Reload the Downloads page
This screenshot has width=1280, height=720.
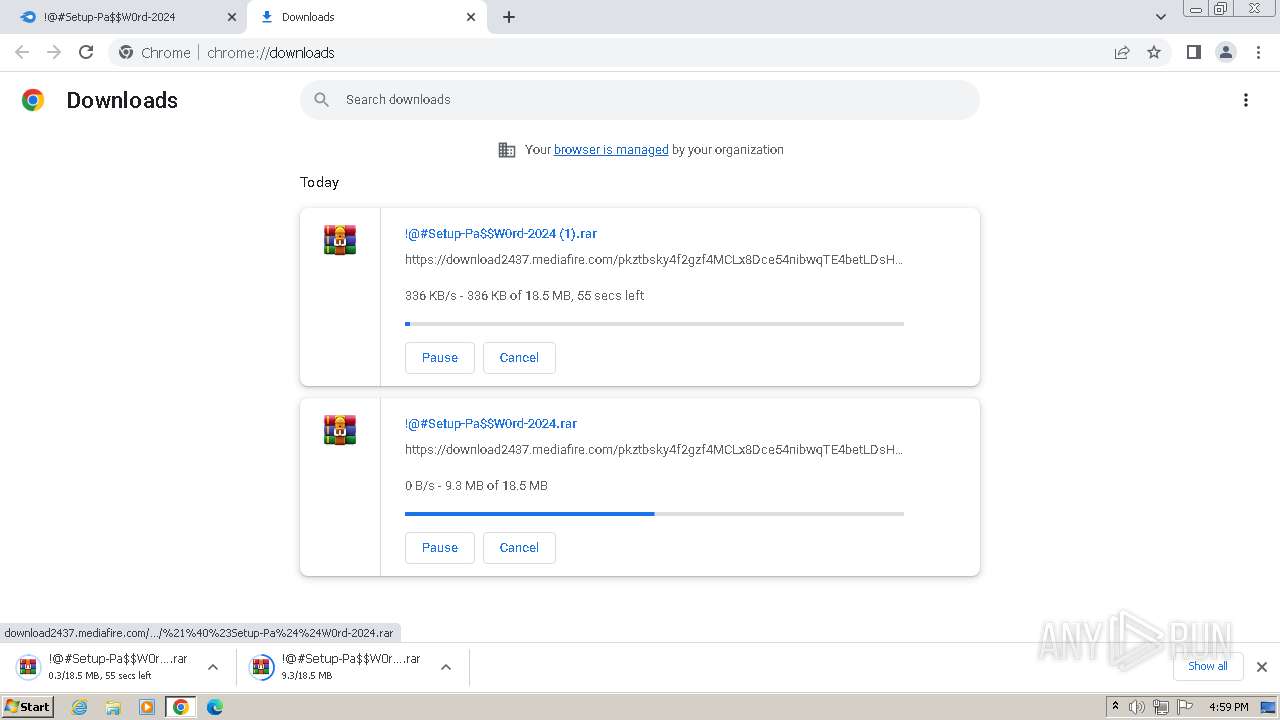[86, 52]
